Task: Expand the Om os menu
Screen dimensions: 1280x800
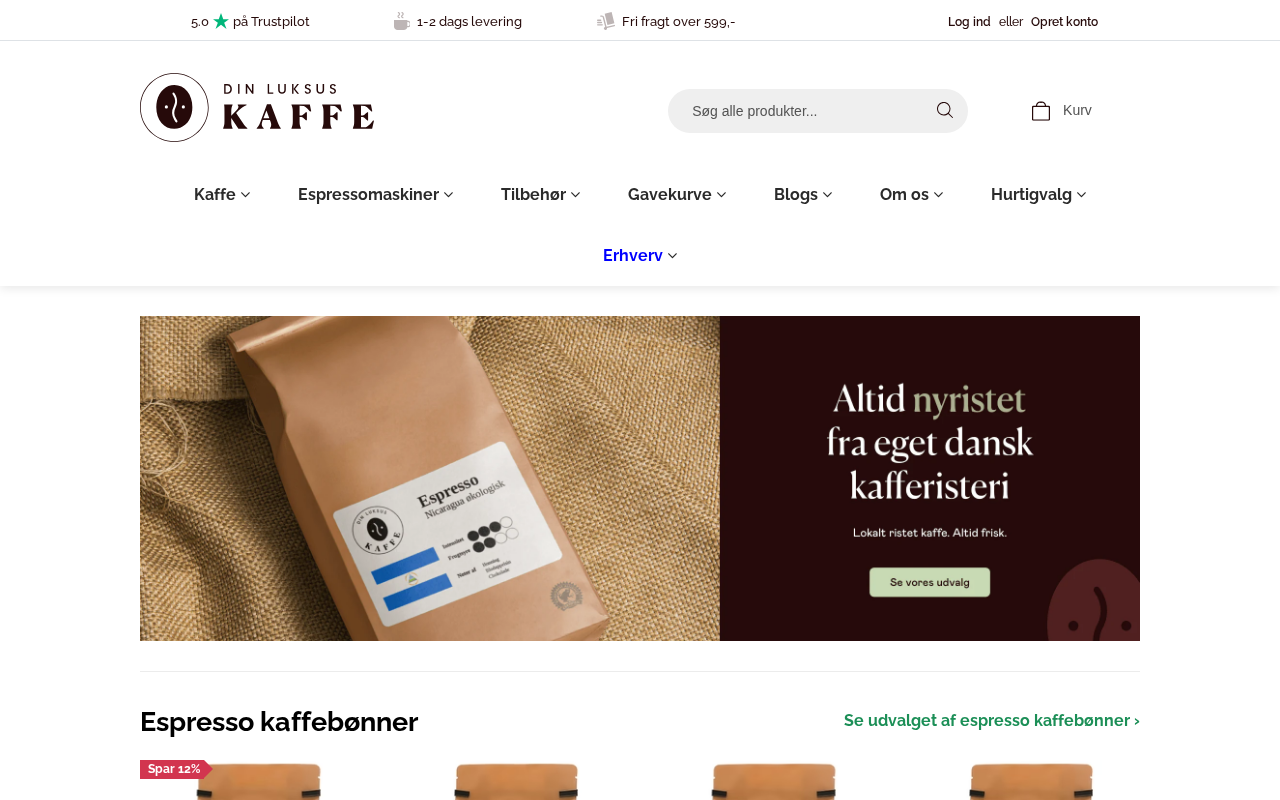Action: tap(912, 195)
